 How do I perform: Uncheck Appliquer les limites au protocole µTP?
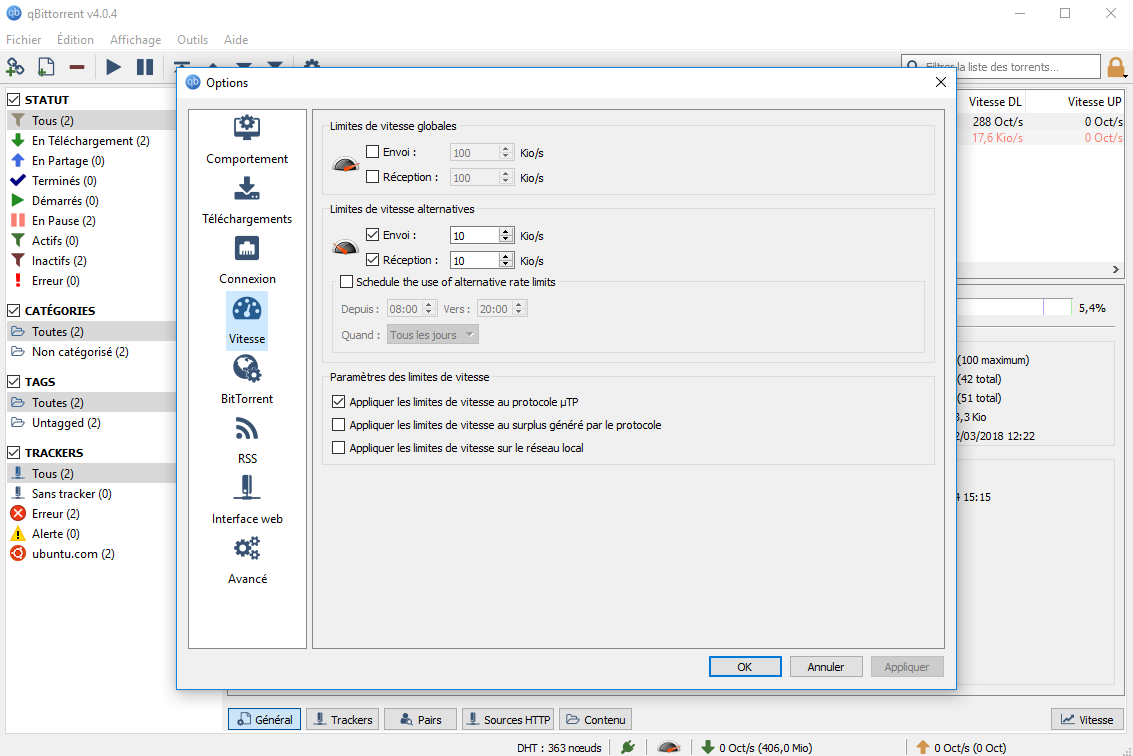(x=339, y=400)
